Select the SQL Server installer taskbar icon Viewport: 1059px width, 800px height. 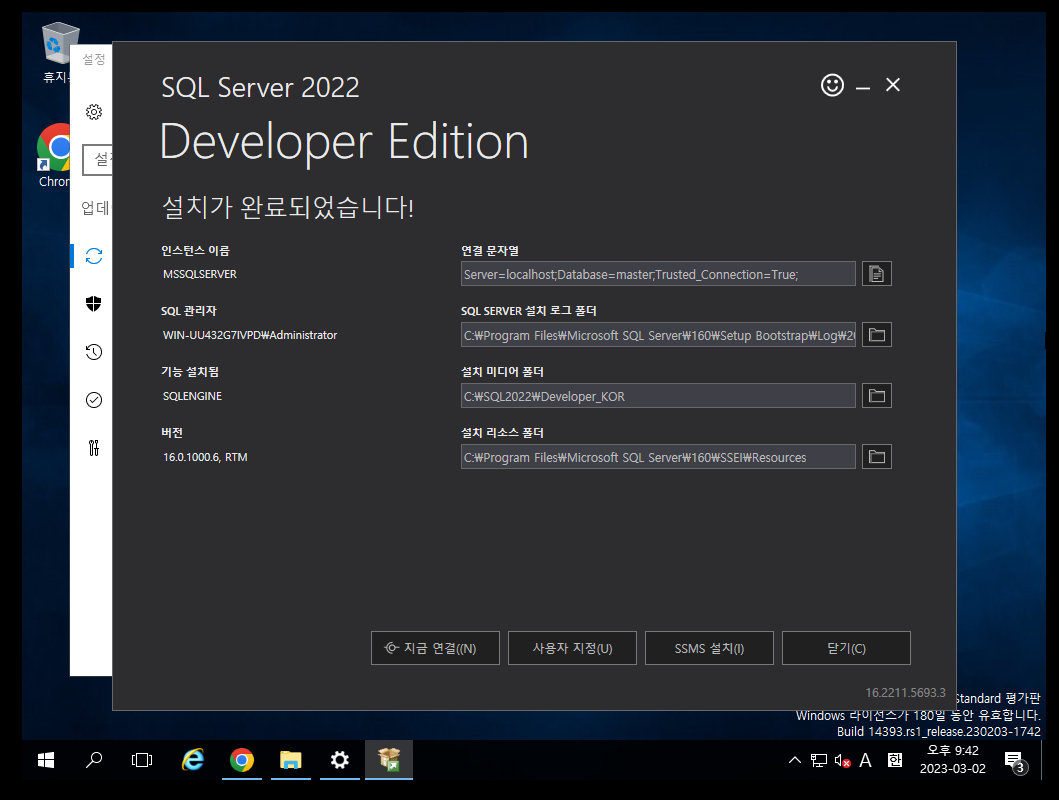tap(389, 760)
